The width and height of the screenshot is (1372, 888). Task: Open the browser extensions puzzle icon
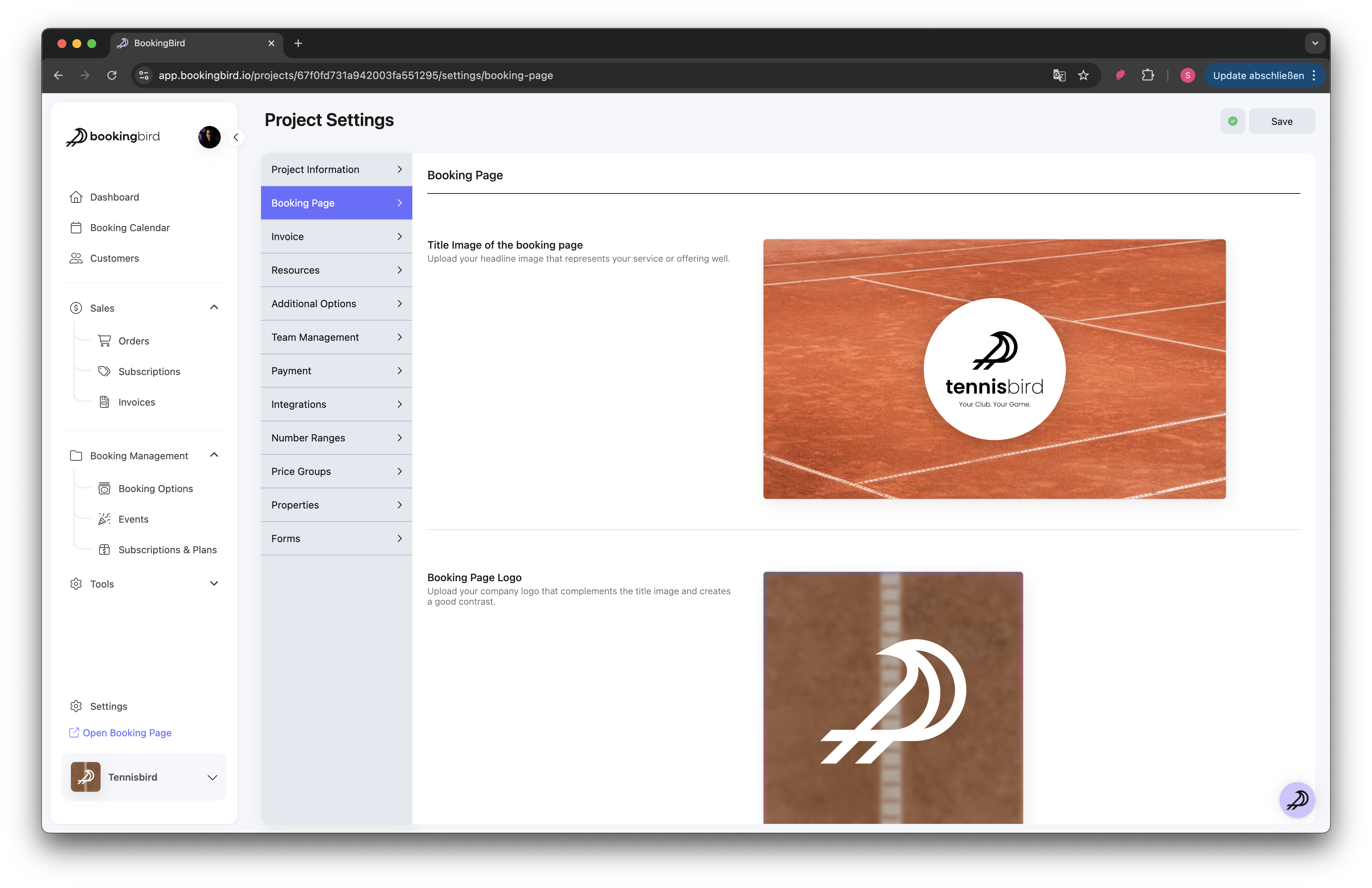1148,75
